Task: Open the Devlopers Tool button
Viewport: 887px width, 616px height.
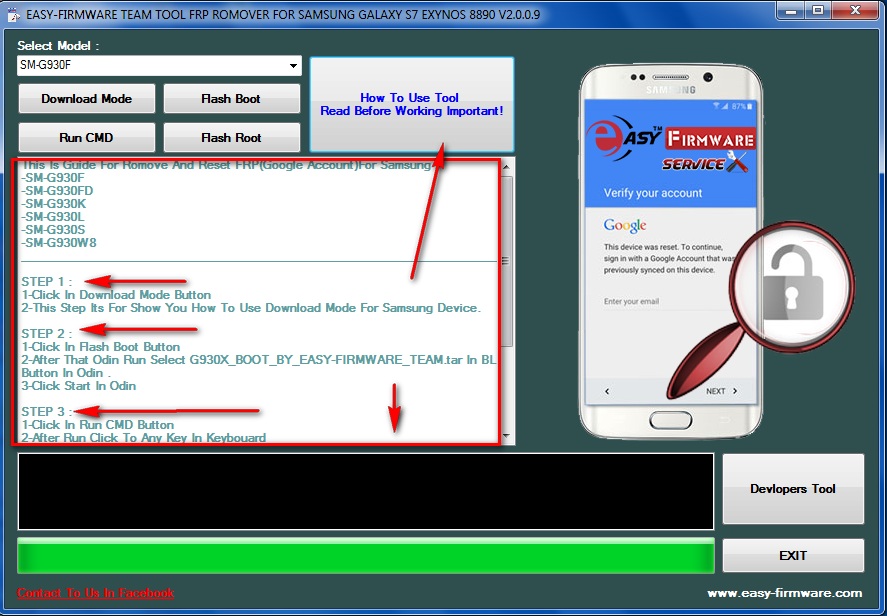Action: (793, 489)
